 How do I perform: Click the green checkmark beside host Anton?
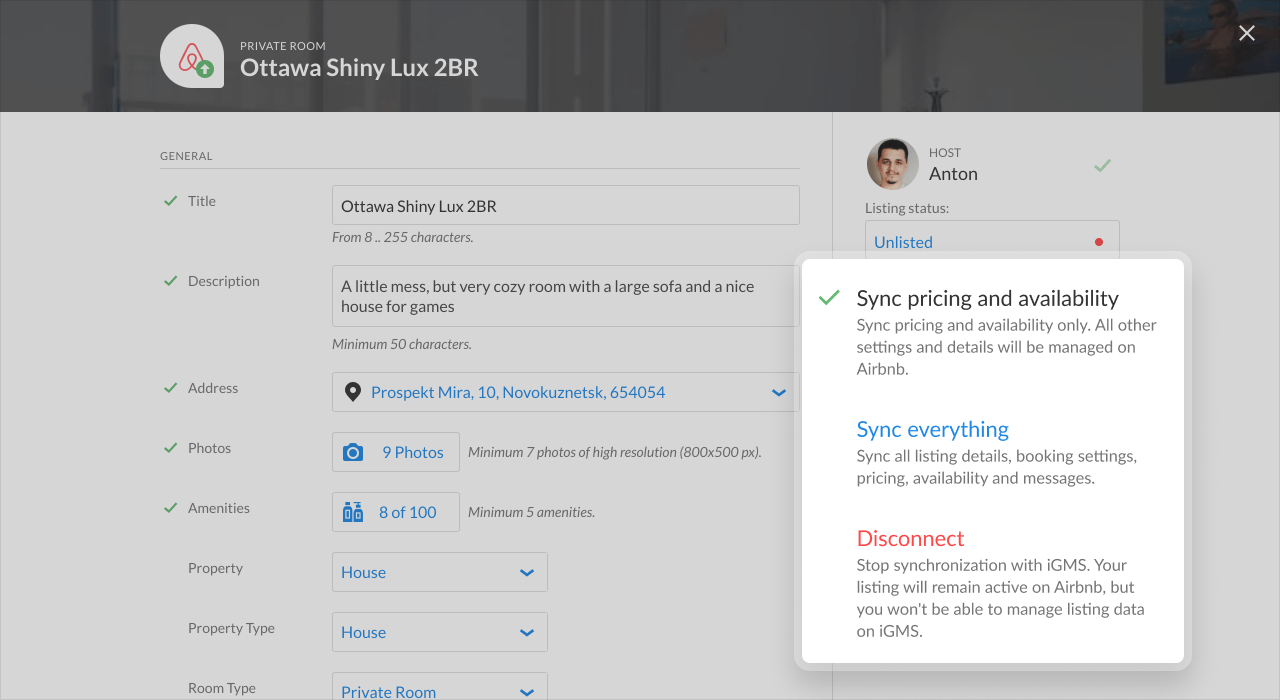point(1102,164)
